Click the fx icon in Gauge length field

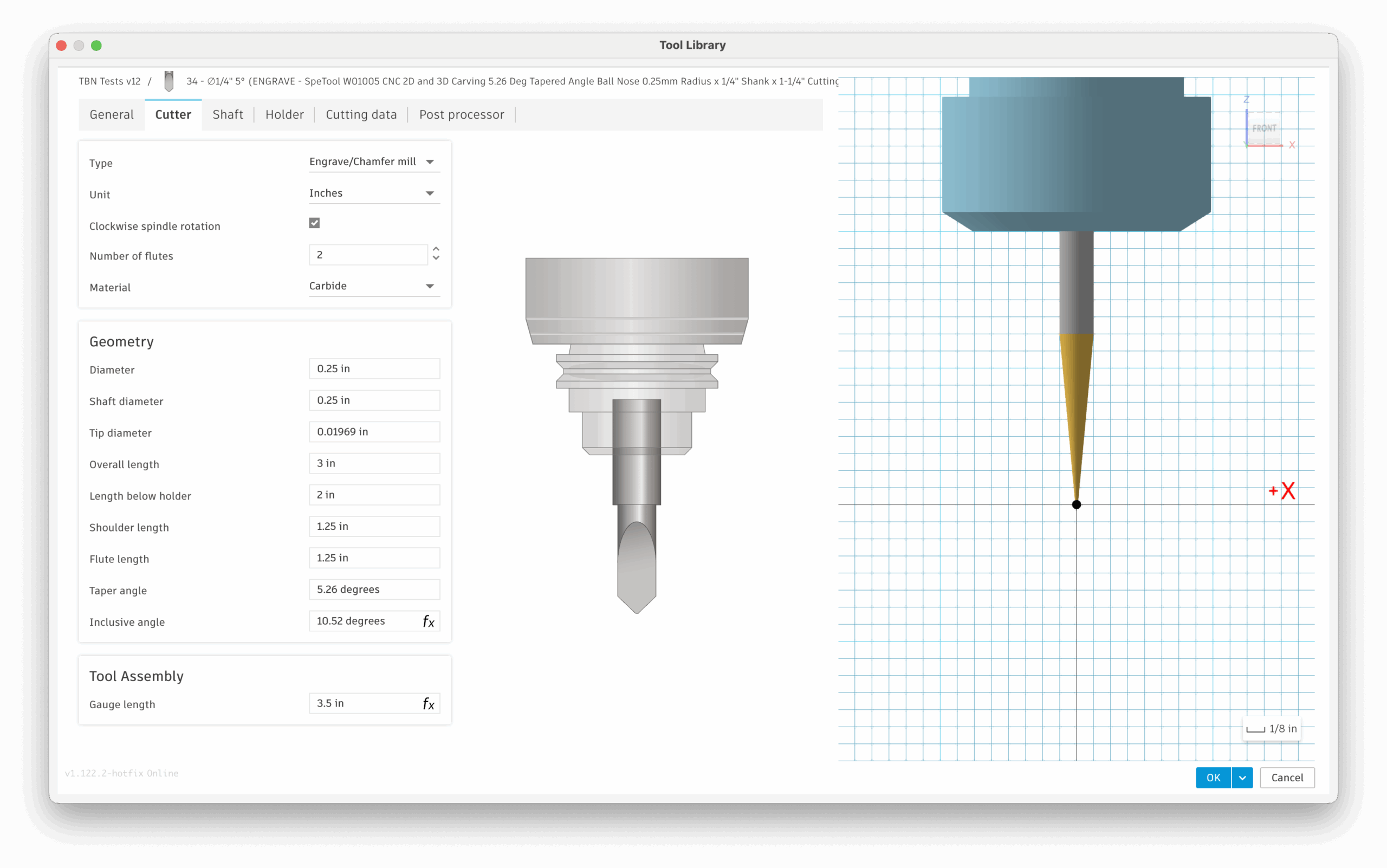[x=428, y=704]
